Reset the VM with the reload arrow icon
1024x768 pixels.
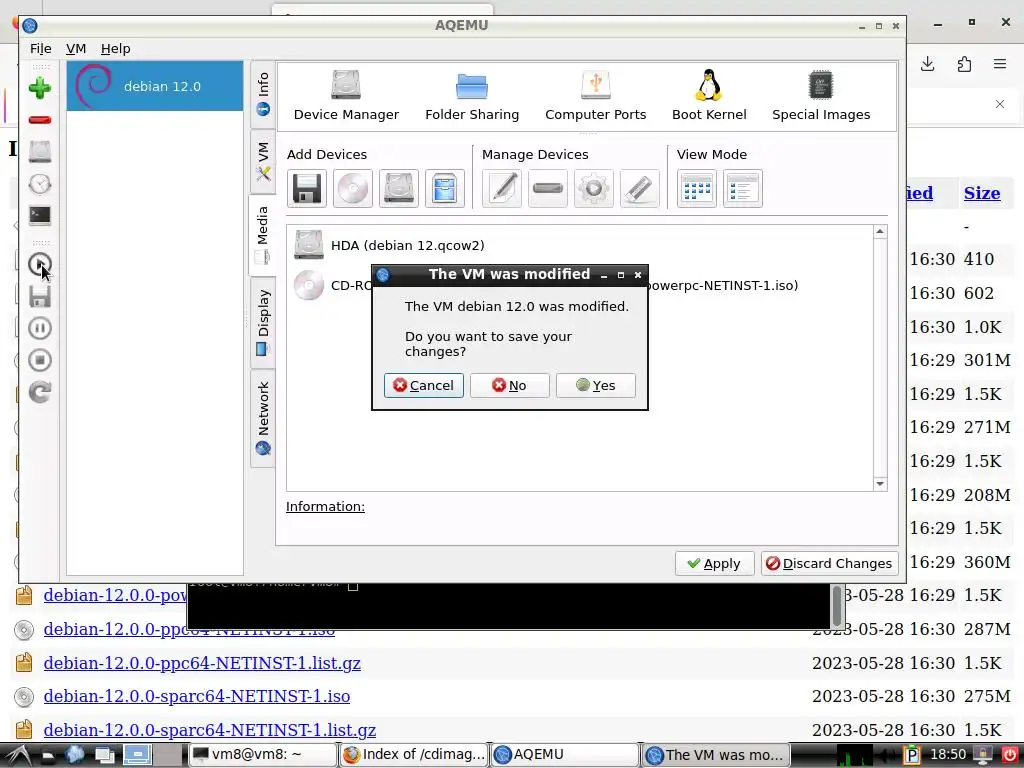[40, 392]
